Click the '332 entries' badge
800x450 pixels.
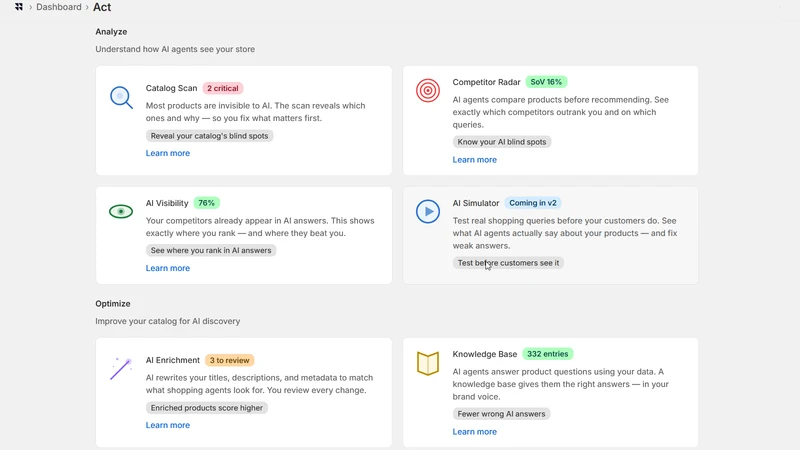coord(547,354)
